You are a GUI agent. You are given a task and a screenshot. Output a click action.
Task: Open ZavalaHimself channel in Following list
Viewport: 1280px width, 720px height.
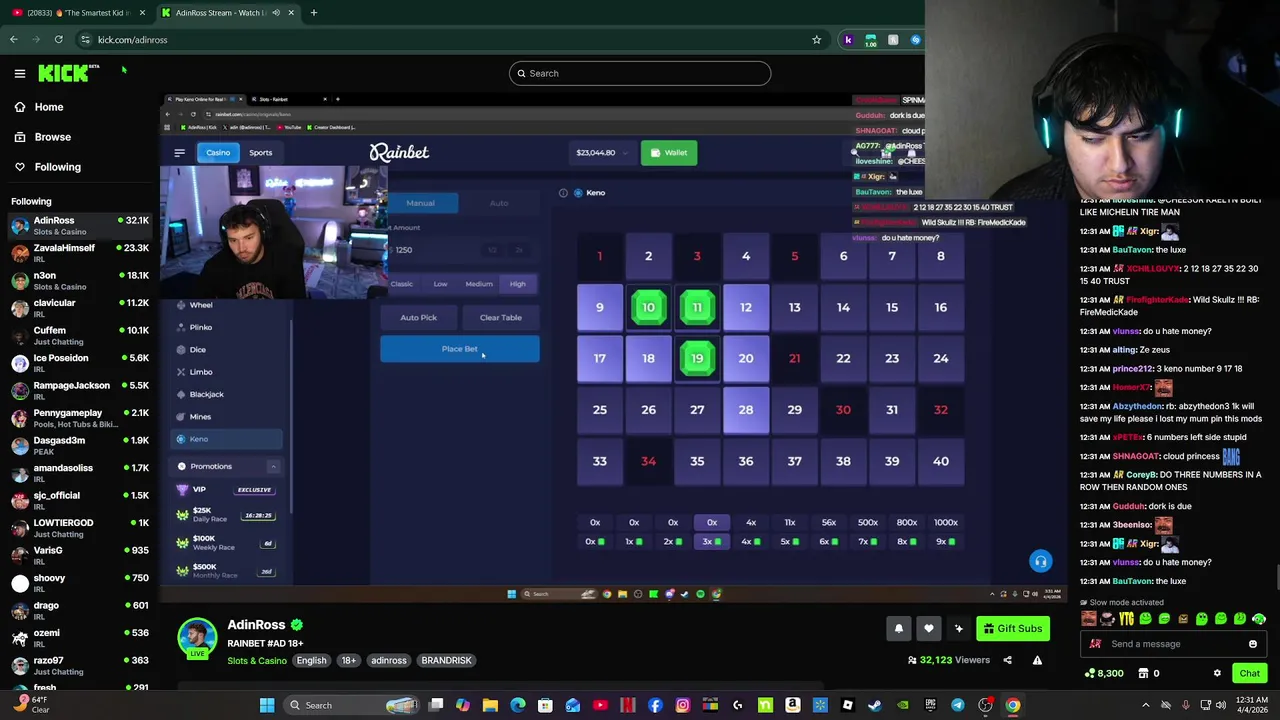pyautogui.click(x=80, y=253)
